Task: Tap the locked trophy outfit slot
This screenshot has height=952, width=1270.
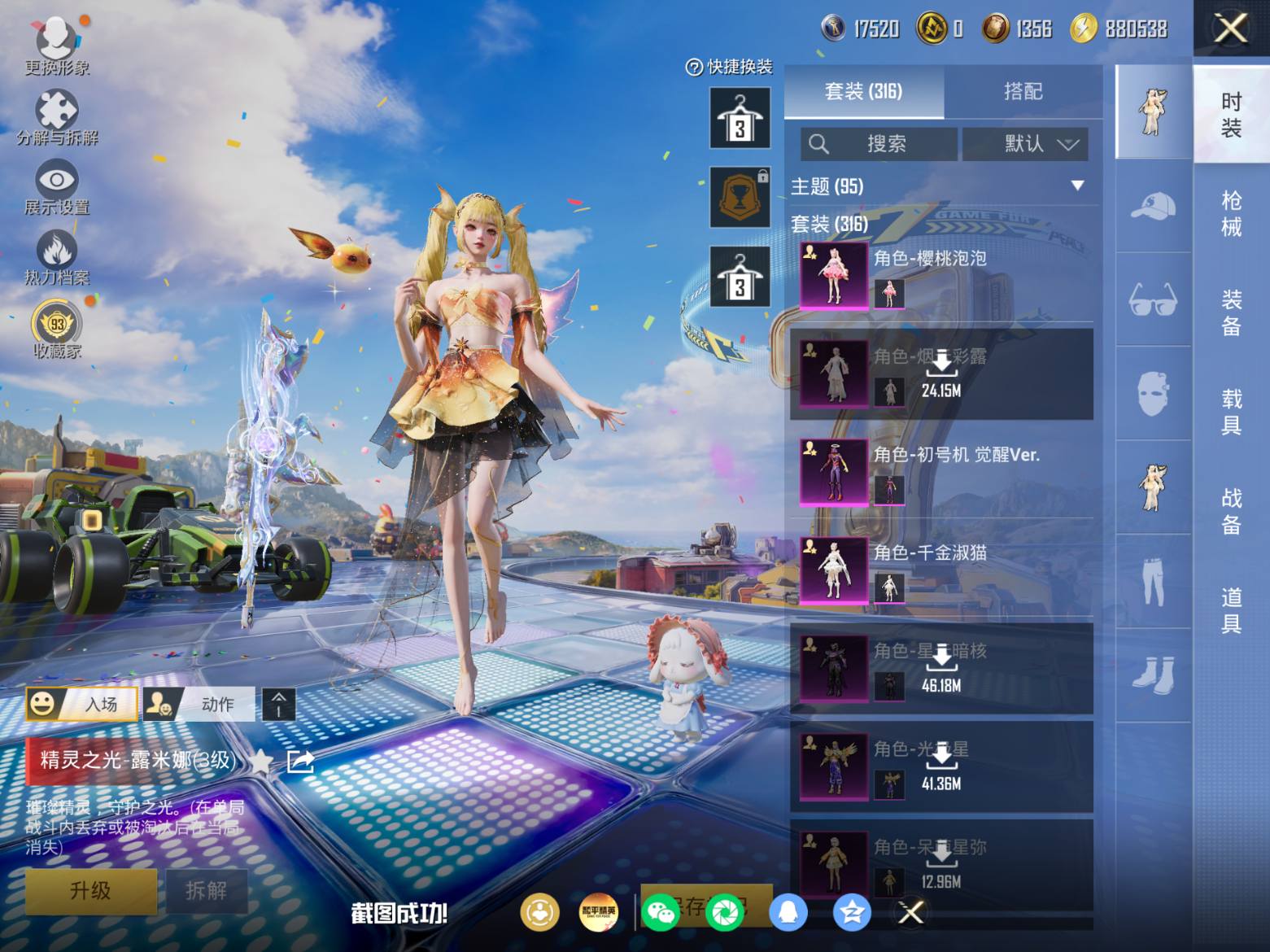Action: tap(740, 197)
